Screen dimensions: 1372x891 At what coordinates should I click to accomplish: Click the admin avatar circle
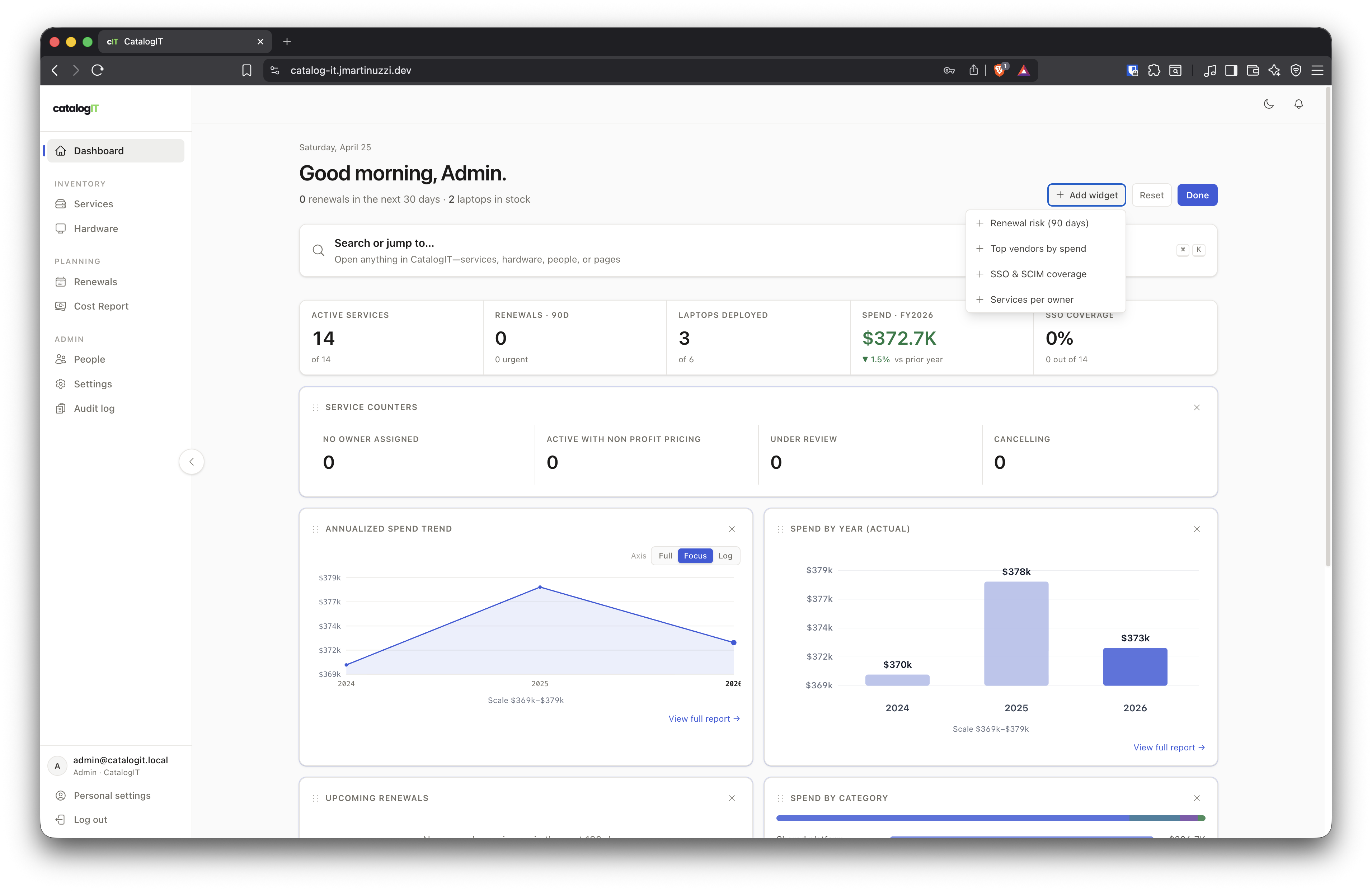tap(57, 766)
